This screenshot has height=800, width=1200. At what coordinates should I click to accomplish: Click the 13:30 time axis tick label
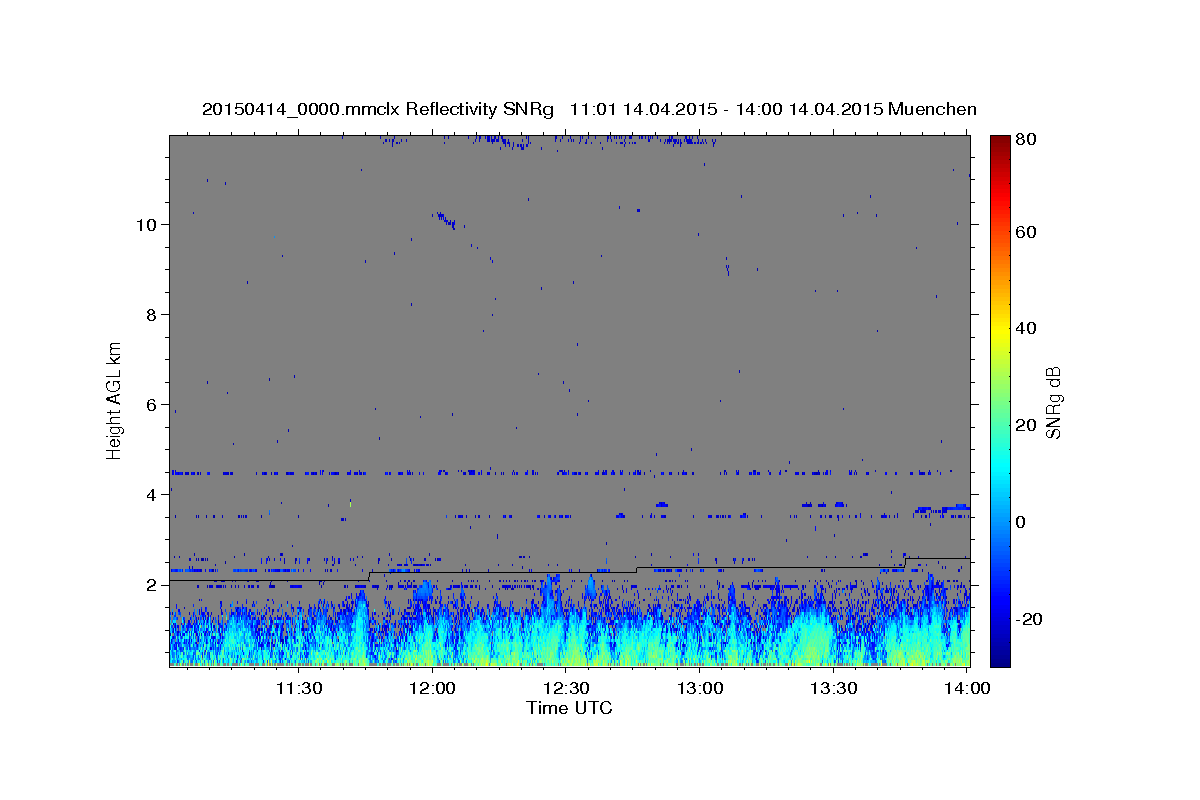(834, 688)
